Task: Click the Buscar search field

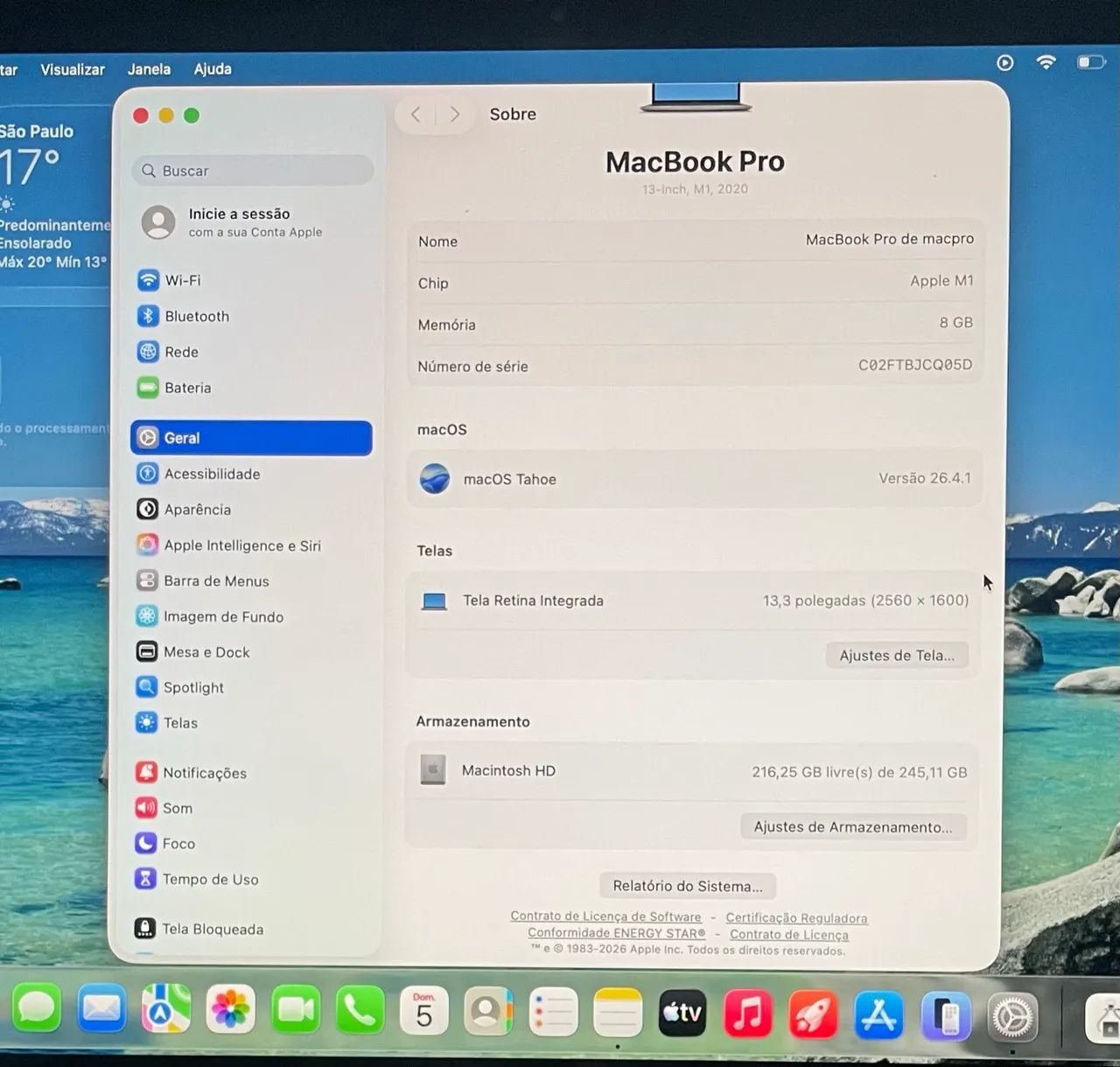Action: click(254, 171)
